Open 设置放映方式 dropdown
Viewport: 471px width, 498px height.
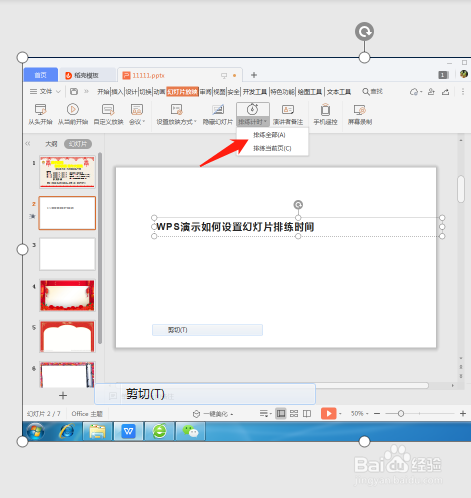coord(177,114)
